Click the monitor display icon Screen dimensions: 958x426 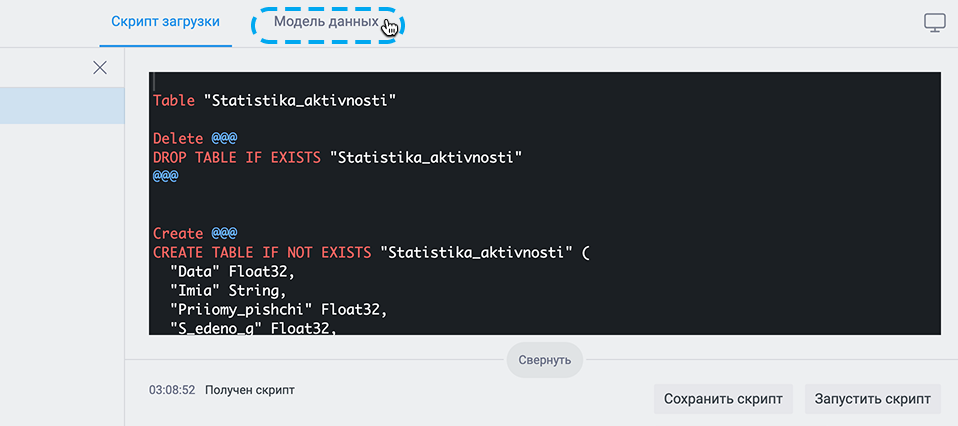[x=935, y=23]
